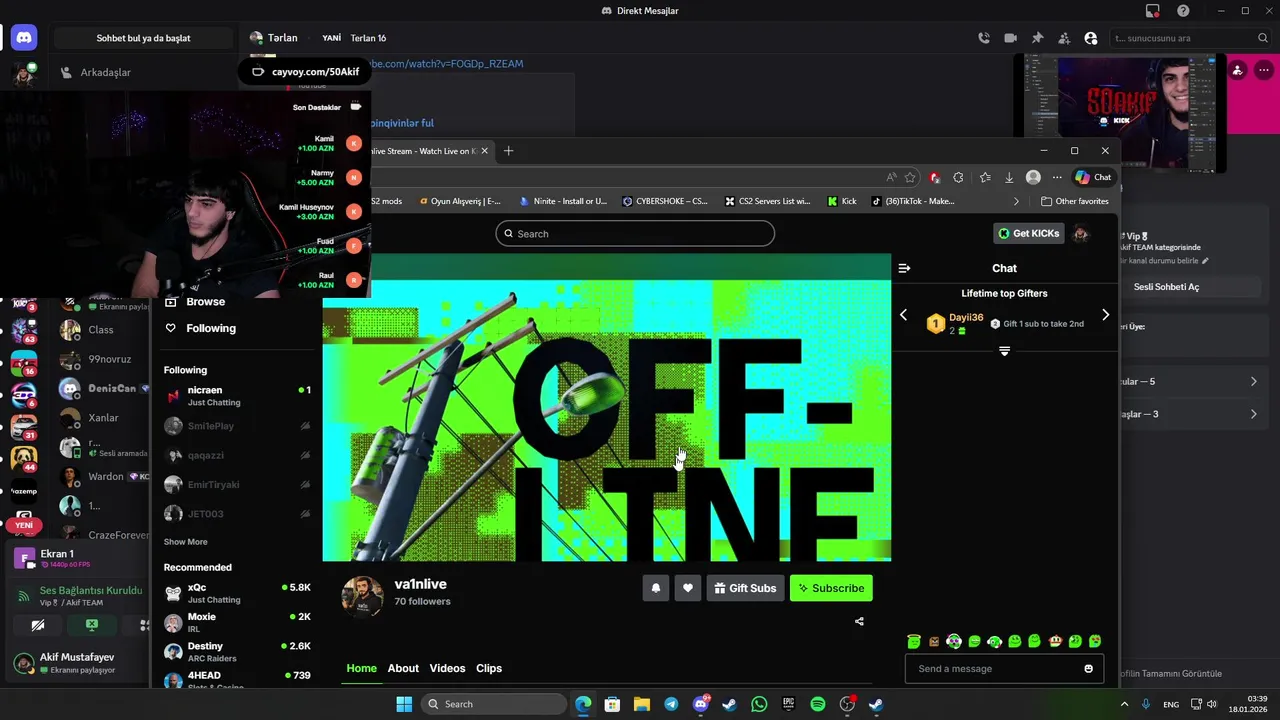Open emoji picker in chat message box
The image size is (1280, 720).
[1088, 669]
